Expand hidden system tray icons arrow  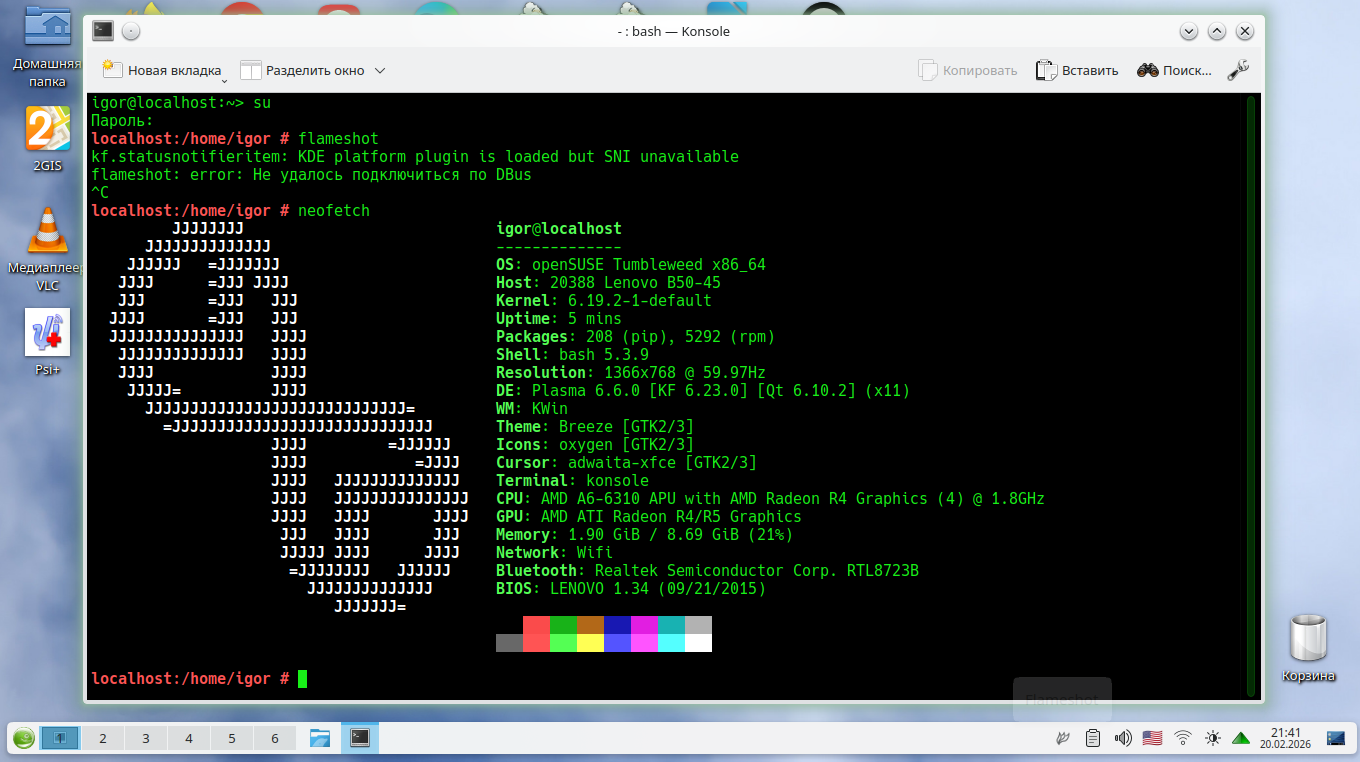(1241, 739)
